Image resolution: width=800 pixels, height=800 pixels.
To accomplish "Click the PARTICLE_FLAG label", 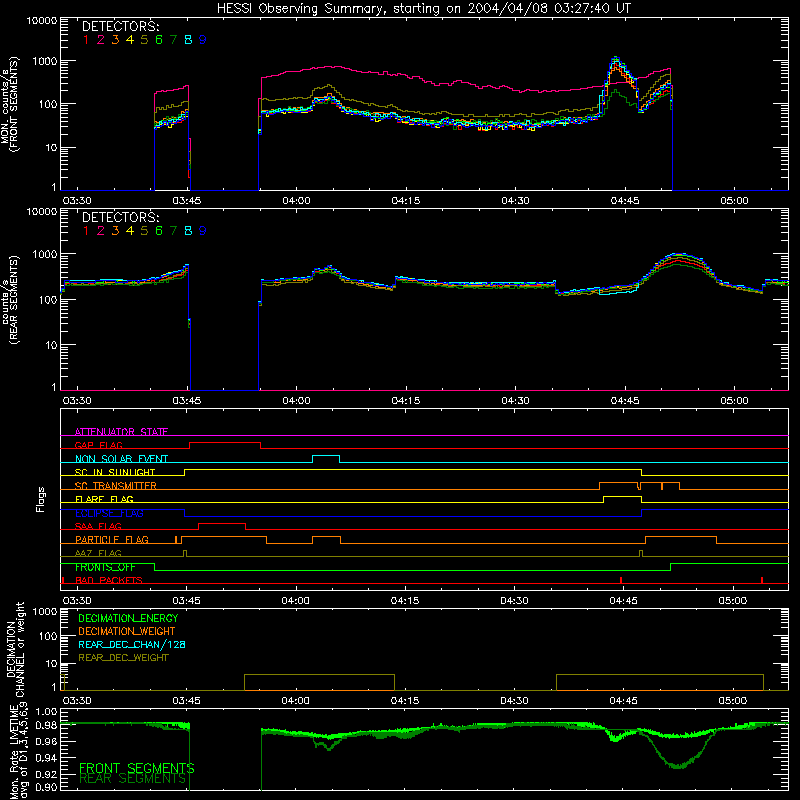I will [112, 540].
